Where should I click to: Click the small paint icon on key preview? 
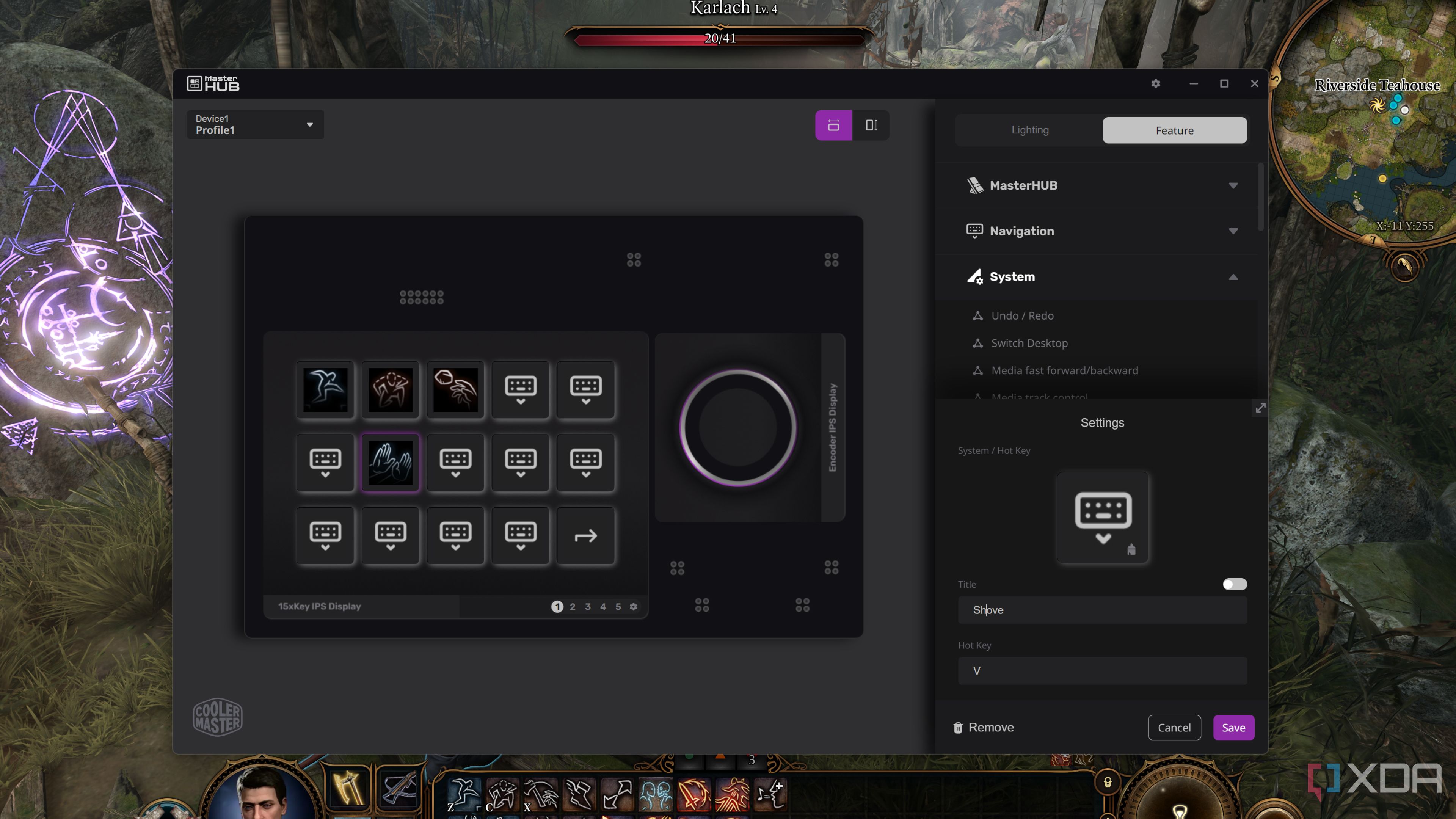tap(1131, 549)
